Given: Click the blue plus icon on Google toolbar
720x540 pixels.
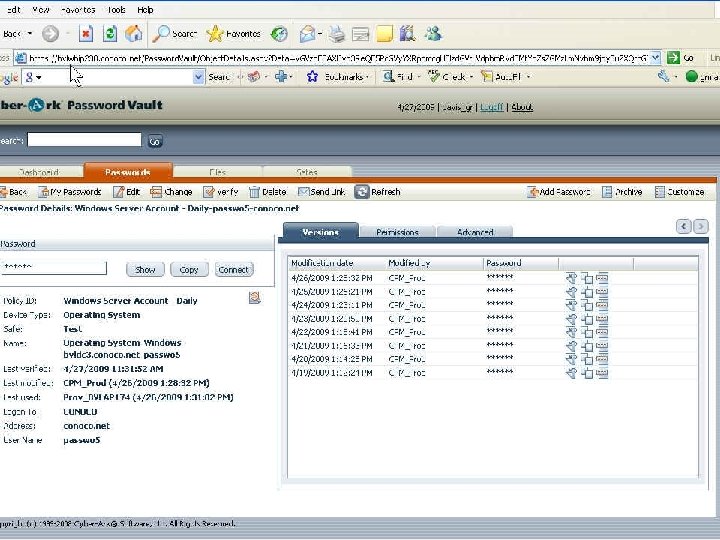Looking at the screenshot, I should coord(281,77).
